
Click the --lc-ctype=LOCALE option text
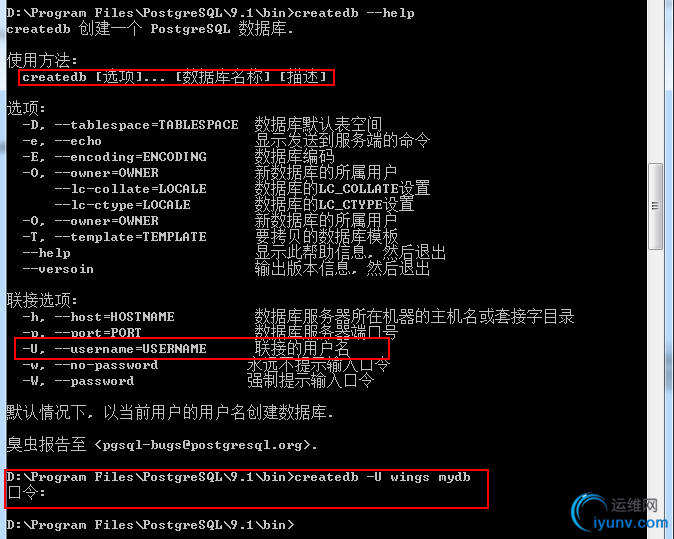point(123,205)
